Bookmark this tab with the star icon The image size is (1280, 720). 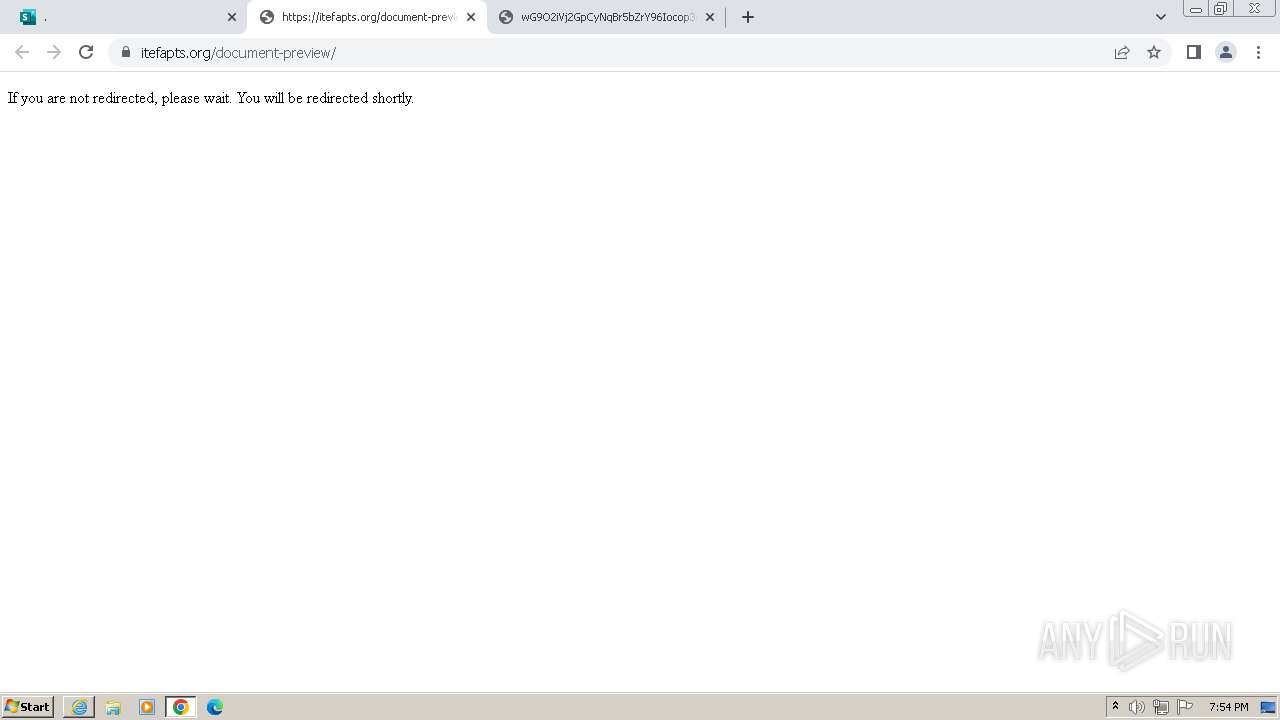tap(1154, 52)
